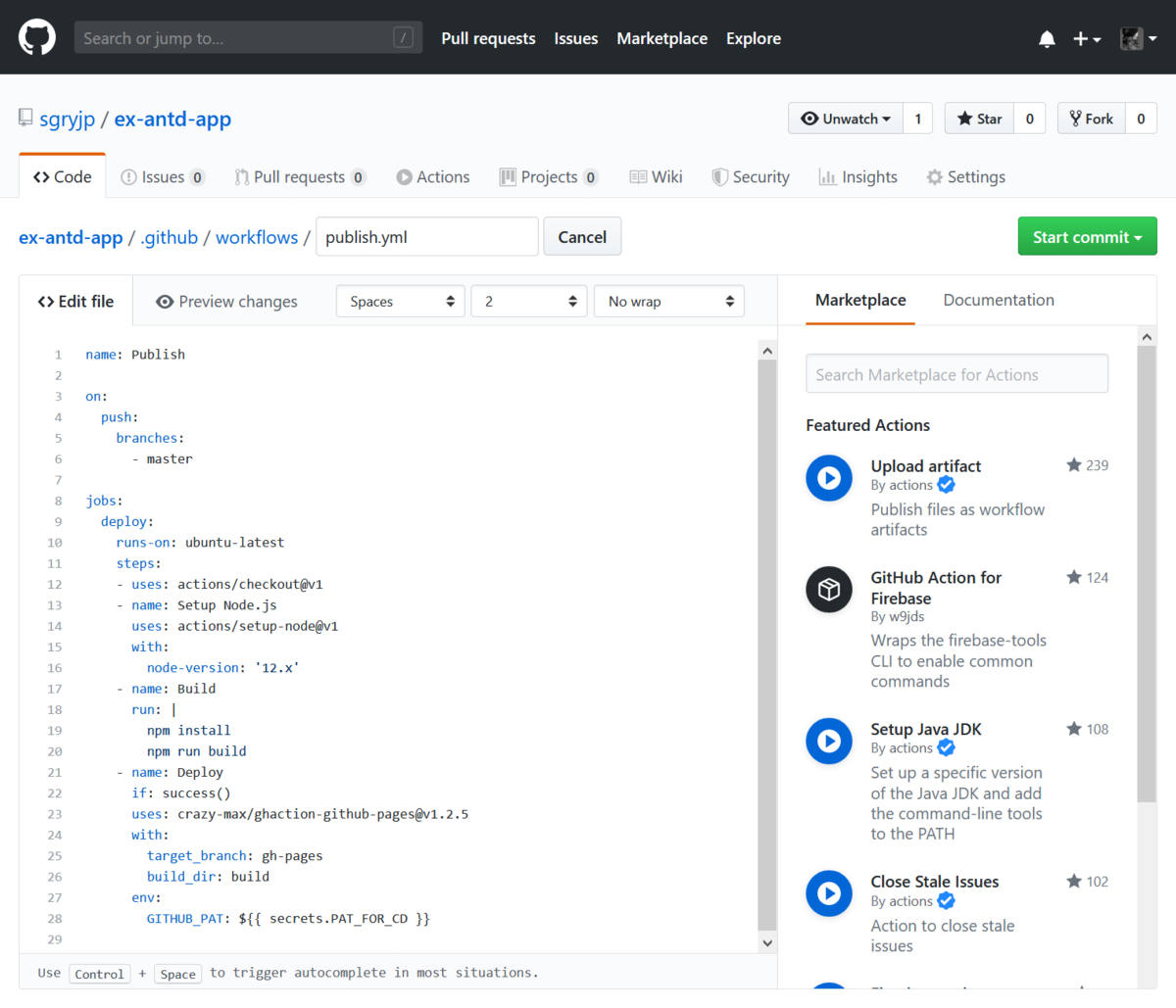
Task: Click the star icon beside 124
Action: [1074, 577]
